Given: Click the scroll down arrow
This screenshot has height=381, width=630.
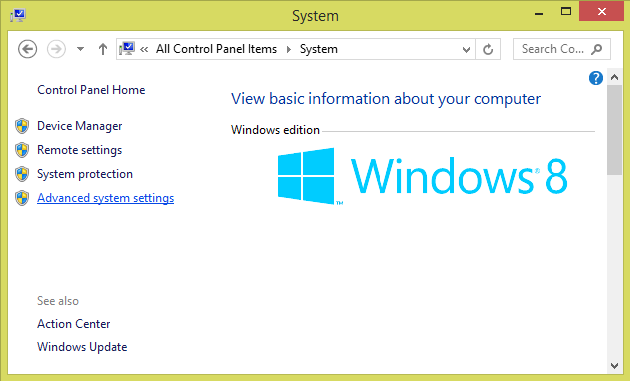Looking at the screenshot, I should [614, 365].
